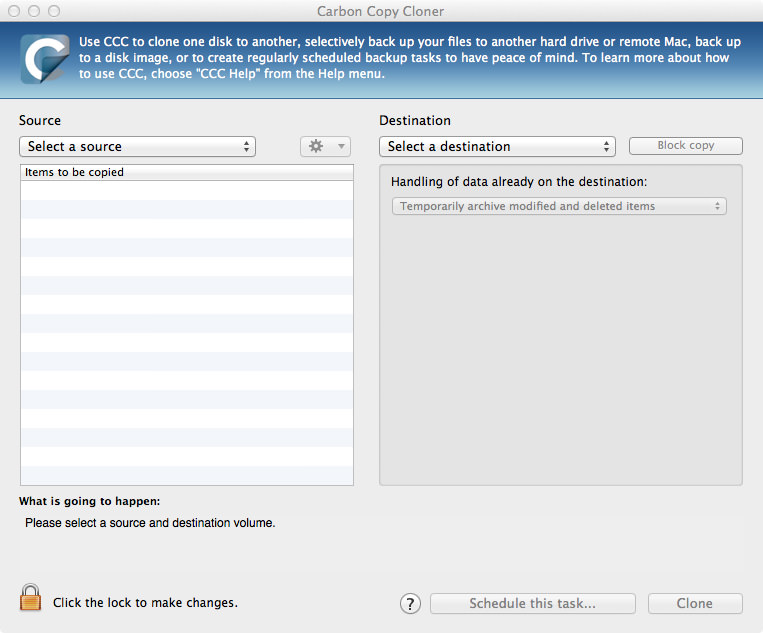Open the gear options menu
This screenshot has height=633, width=763.
point(325,146)
